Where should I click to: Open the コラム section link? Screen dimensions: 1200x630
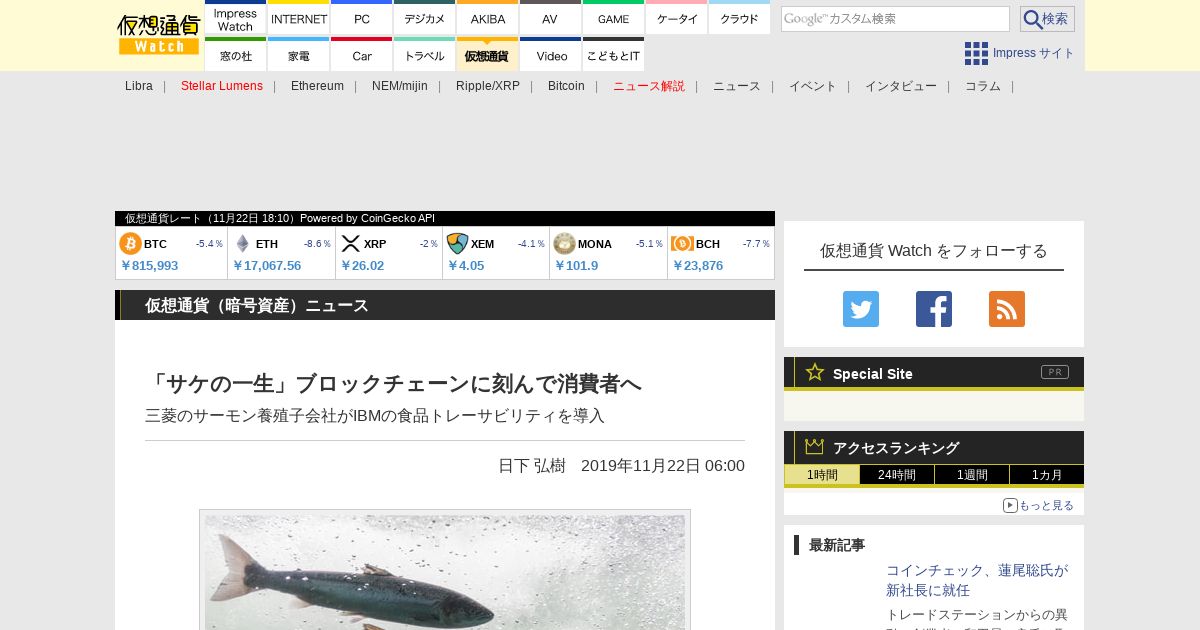pyautogui.click(x=983, y=86)
